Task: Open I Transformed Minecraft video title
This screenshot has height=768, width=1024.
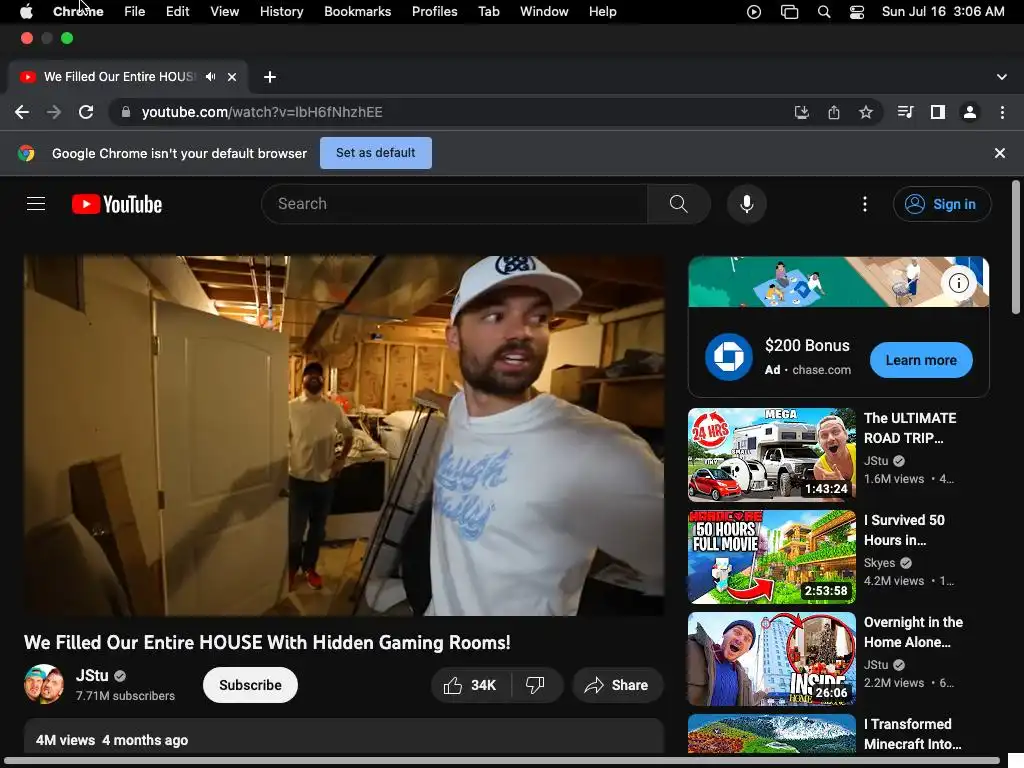Action: [x=912, y=734]
